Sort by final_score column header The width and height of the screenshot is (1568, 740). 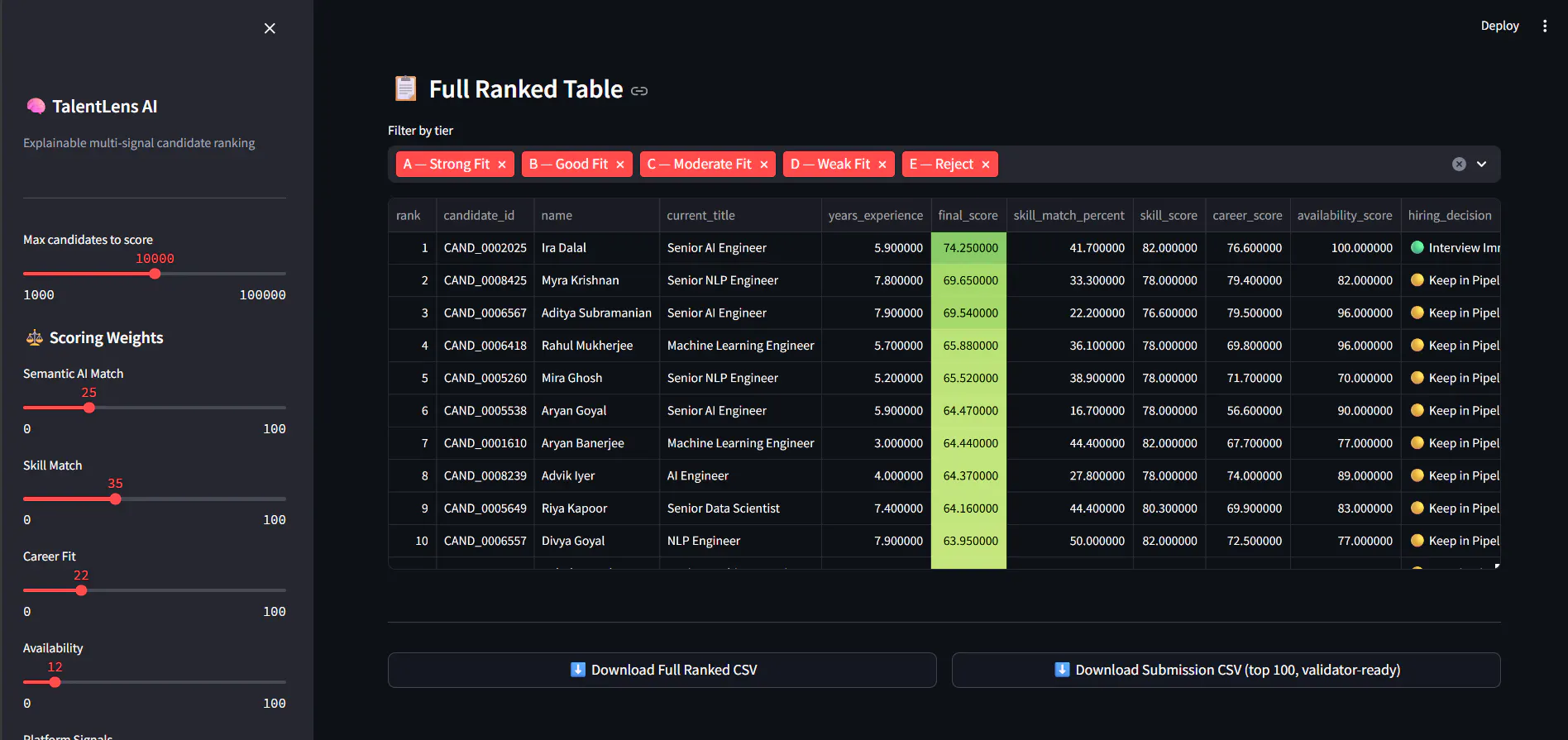pyautogui.click(x=968, y=215)
